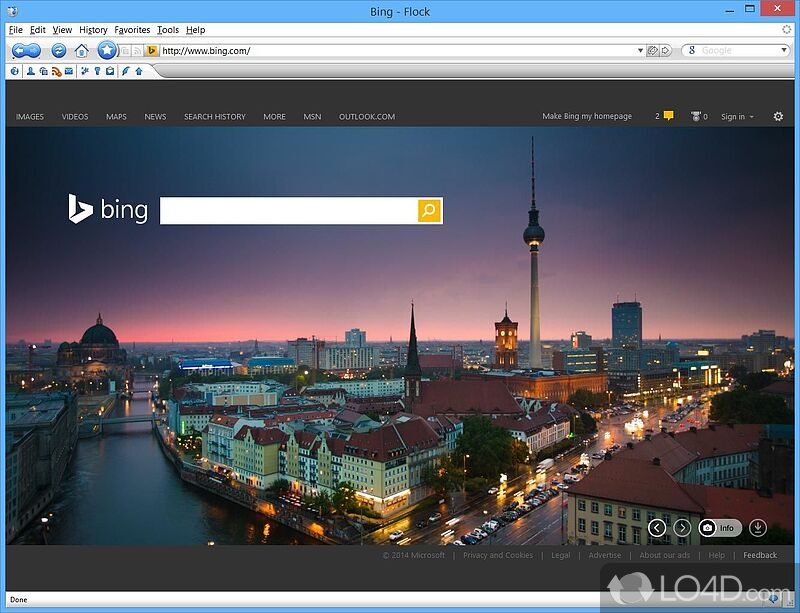Go to Bing MAPS
This screenshot has height=613, width=800.
[116, 117]
